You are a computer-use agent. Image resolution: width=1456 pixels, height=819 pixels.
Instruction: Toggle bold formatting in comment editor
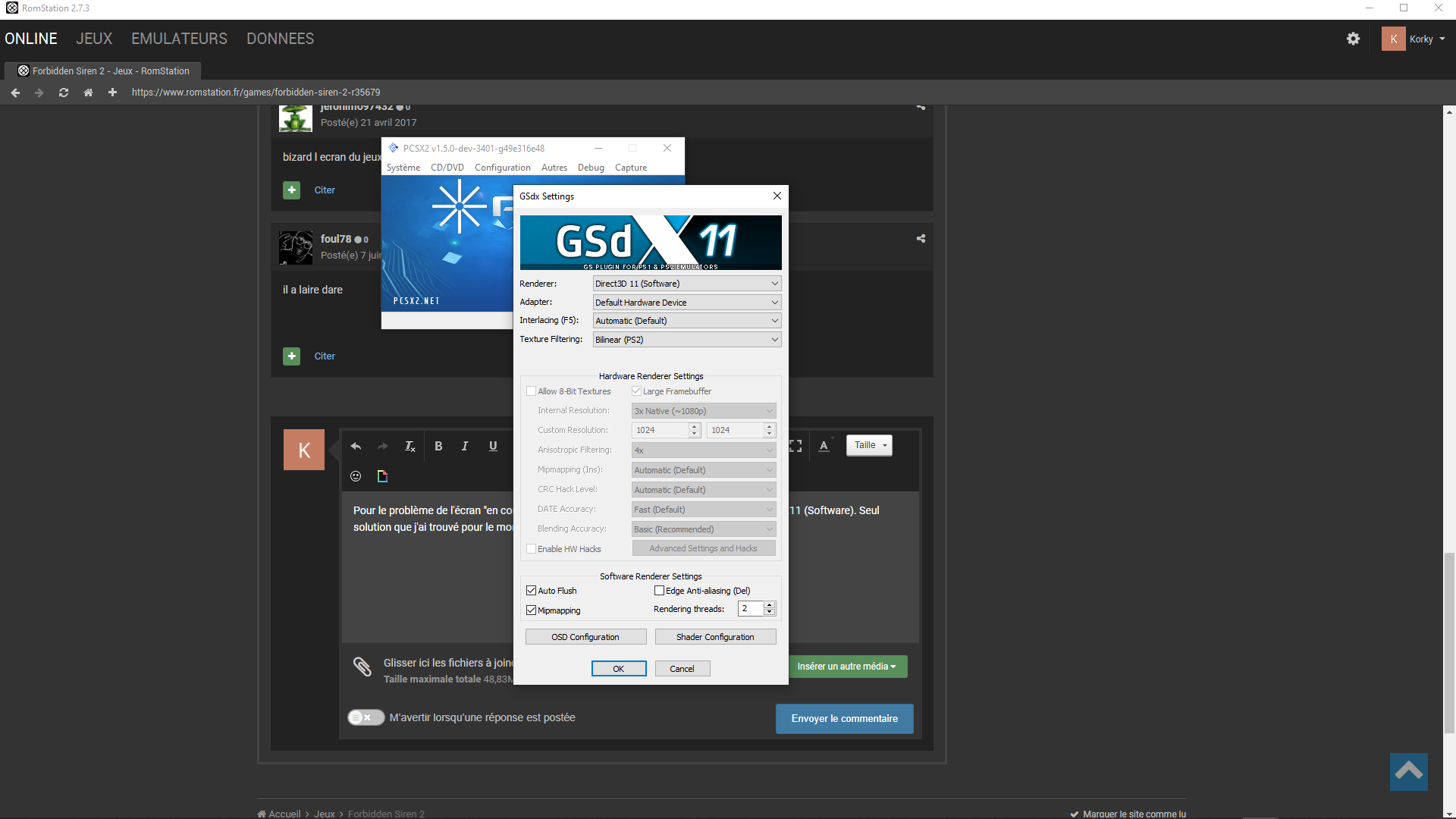pyautogui.click(x=438, y=446)
